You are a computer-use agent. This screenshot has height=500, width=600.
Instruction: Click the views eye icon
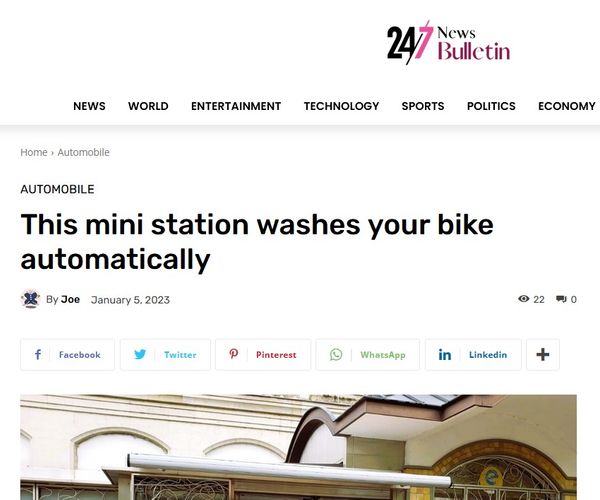click(523, 299)
